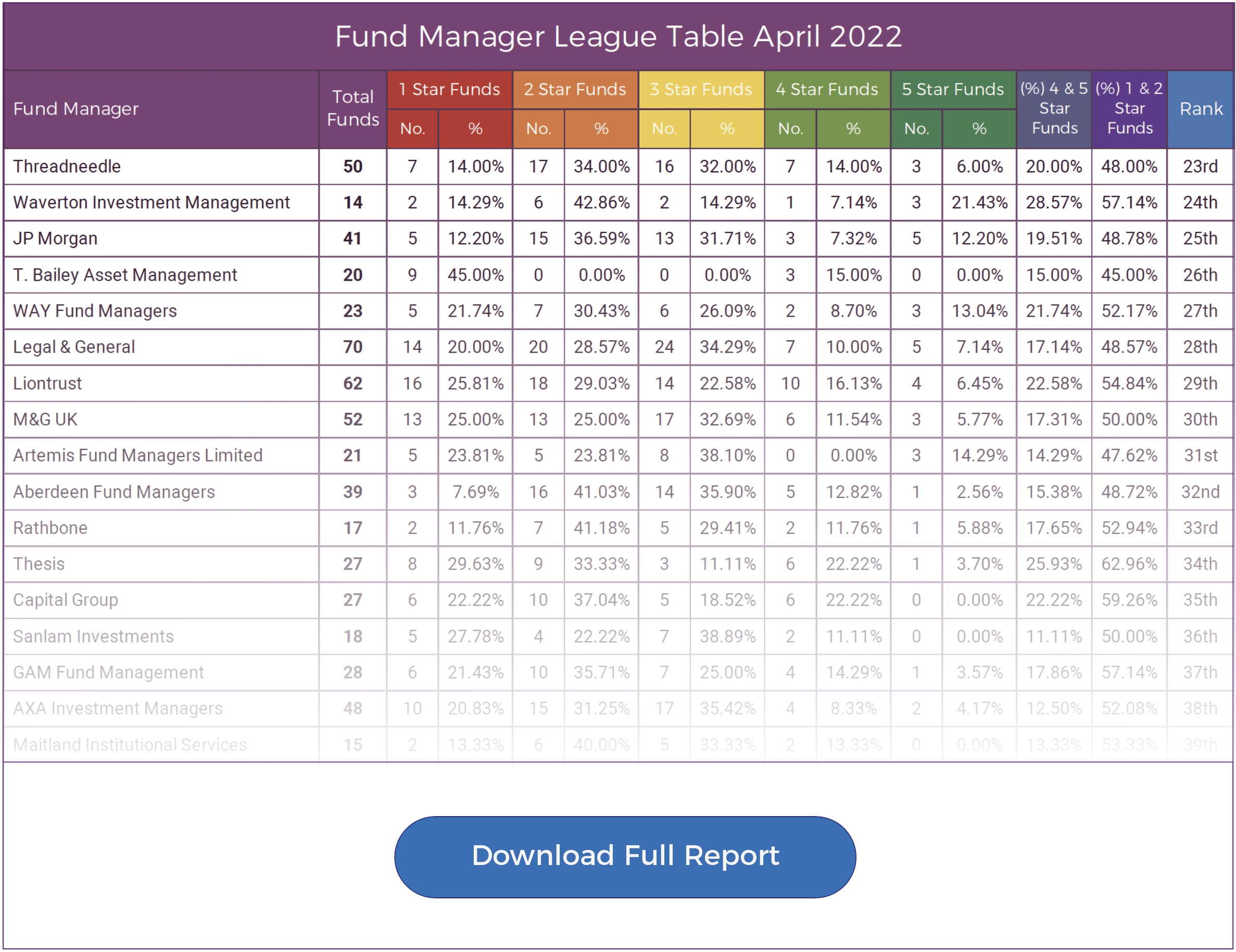Click T. Bailey Asset Management name
The image size is (1236, 952).
point(125,275)
